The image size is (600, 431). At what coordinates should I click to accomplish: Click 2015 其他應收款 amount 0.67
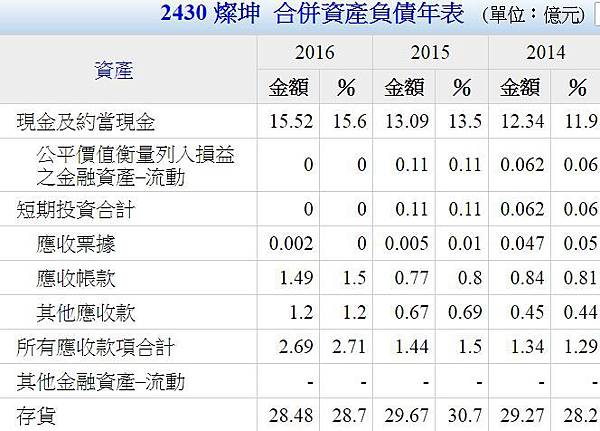(412, 312)
